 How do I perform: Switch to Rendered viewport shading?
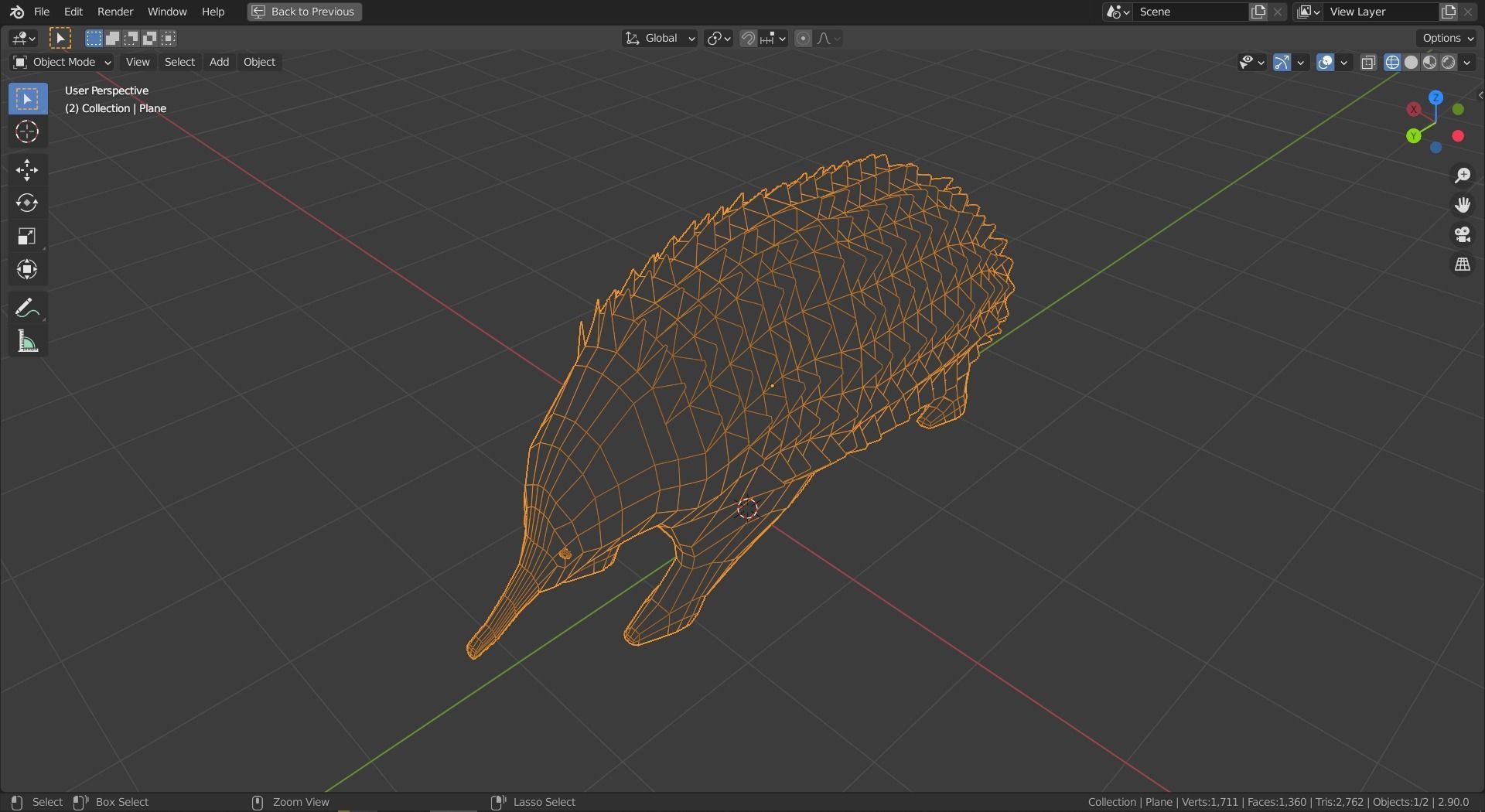coord(1448,63)
